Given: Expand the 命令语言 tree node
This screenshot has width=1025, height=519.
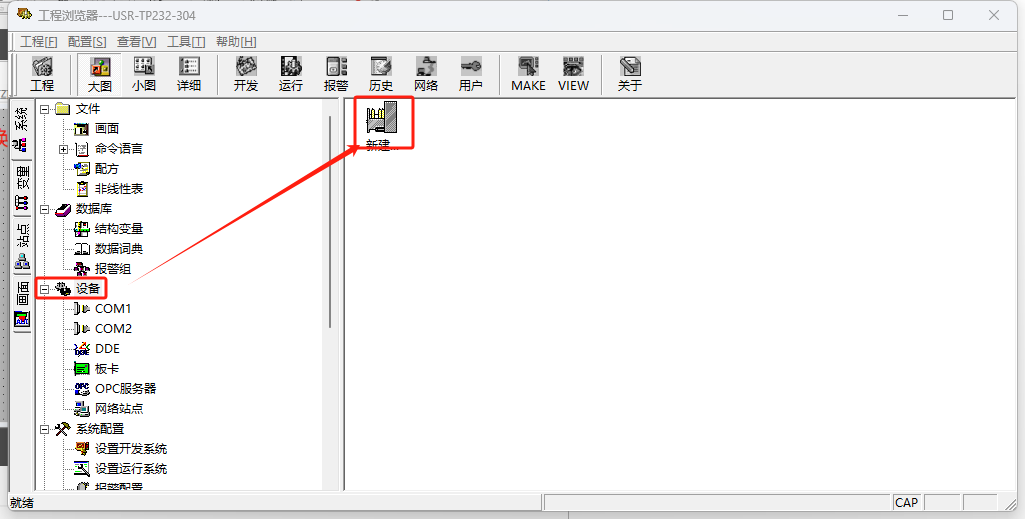Looking at the screenshot, I should point(63,149).
